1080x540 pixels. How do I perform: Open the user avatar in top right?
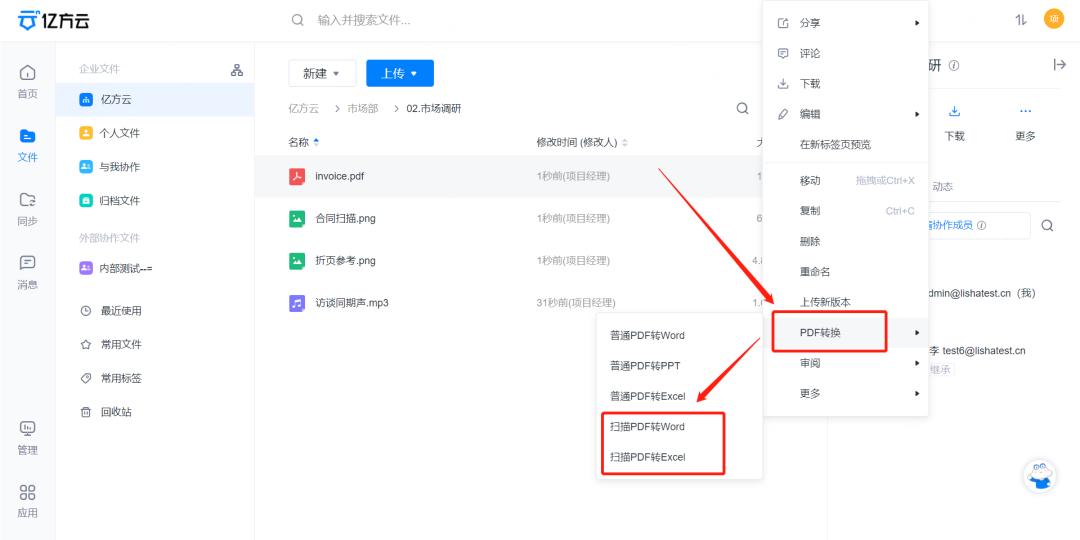(1054, 19)
